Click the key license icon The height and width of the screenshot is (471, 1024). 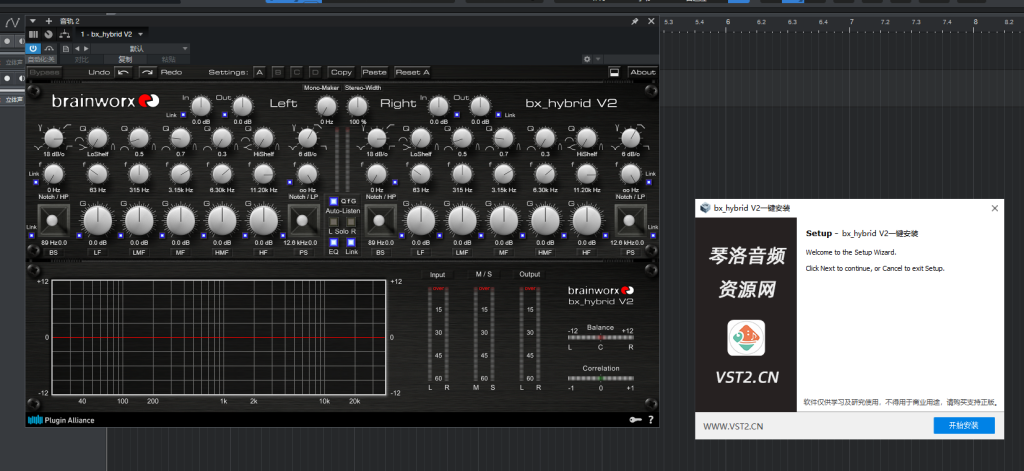635,420
